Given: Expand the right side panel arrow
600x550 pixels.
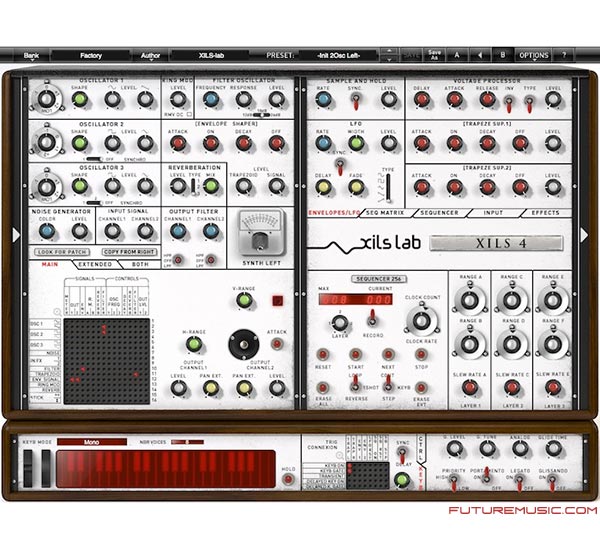Looking at the screenshot, I should click(x=584, y=235).
